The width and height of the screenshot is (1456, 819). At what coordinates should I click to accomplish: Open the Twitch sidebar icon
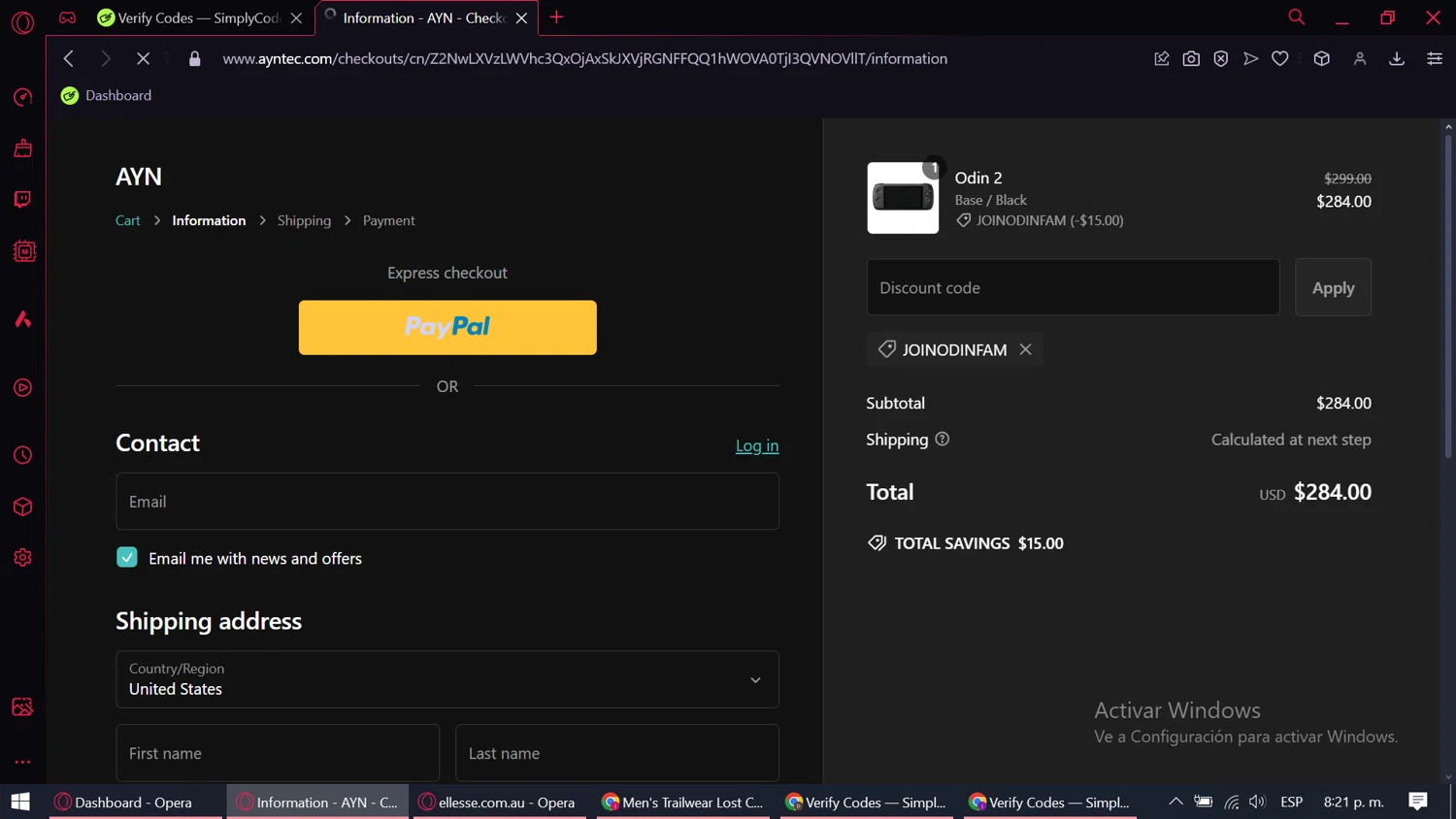tap(22, 199)
